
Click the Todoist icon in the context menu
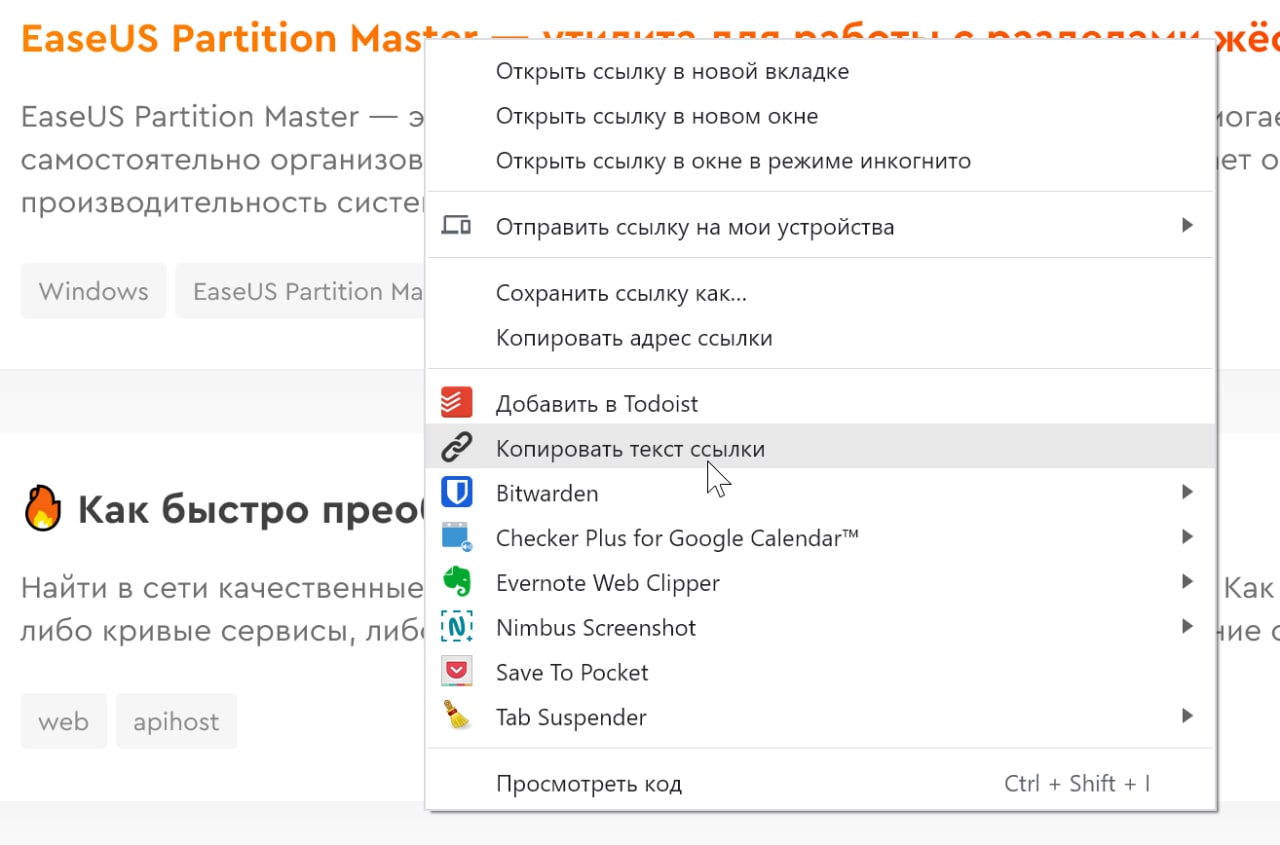[456, 403]
